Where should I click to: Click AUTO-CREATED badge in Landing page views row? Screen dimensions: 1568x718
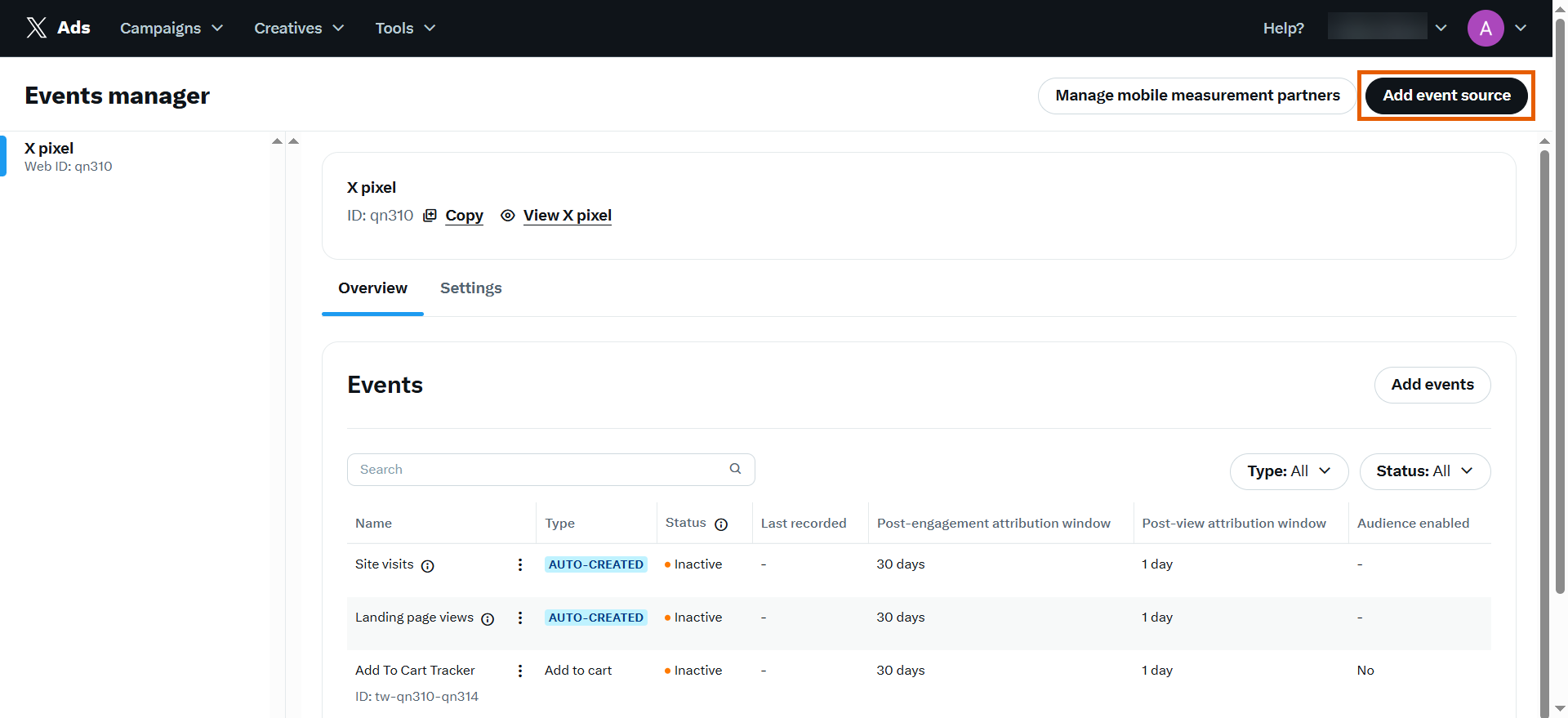pyautogui.click(x=596, y=618)
